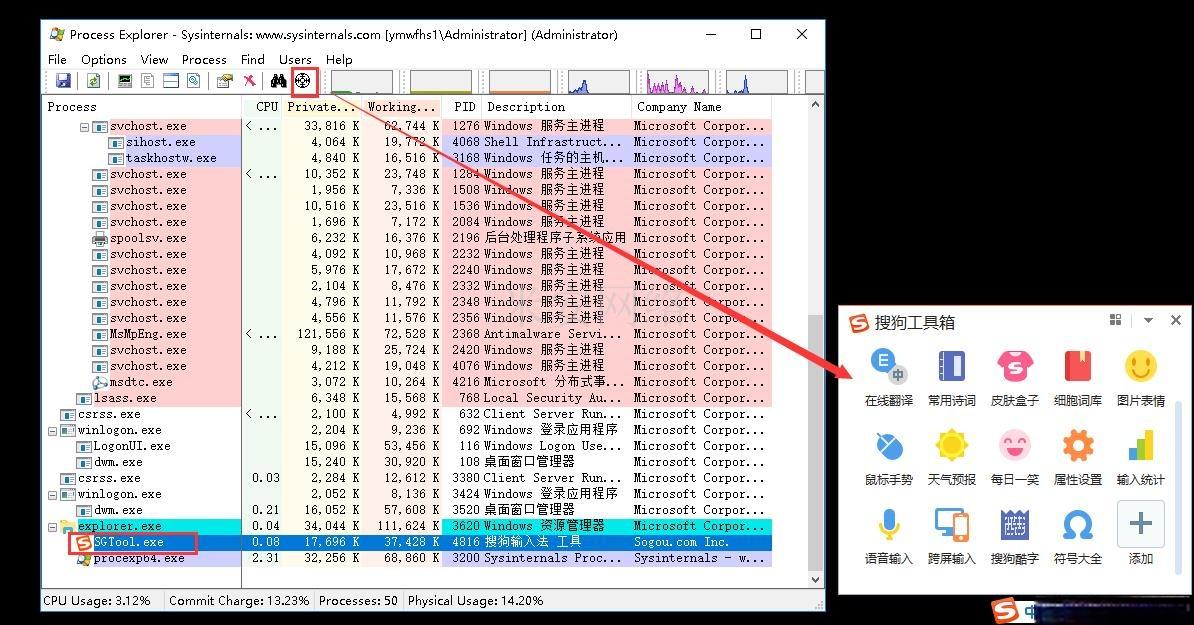Viewport: 1194px width, 625px height.
Task: Toggle Show Process Tree toolbar icon
Action: tap(148, 81)
